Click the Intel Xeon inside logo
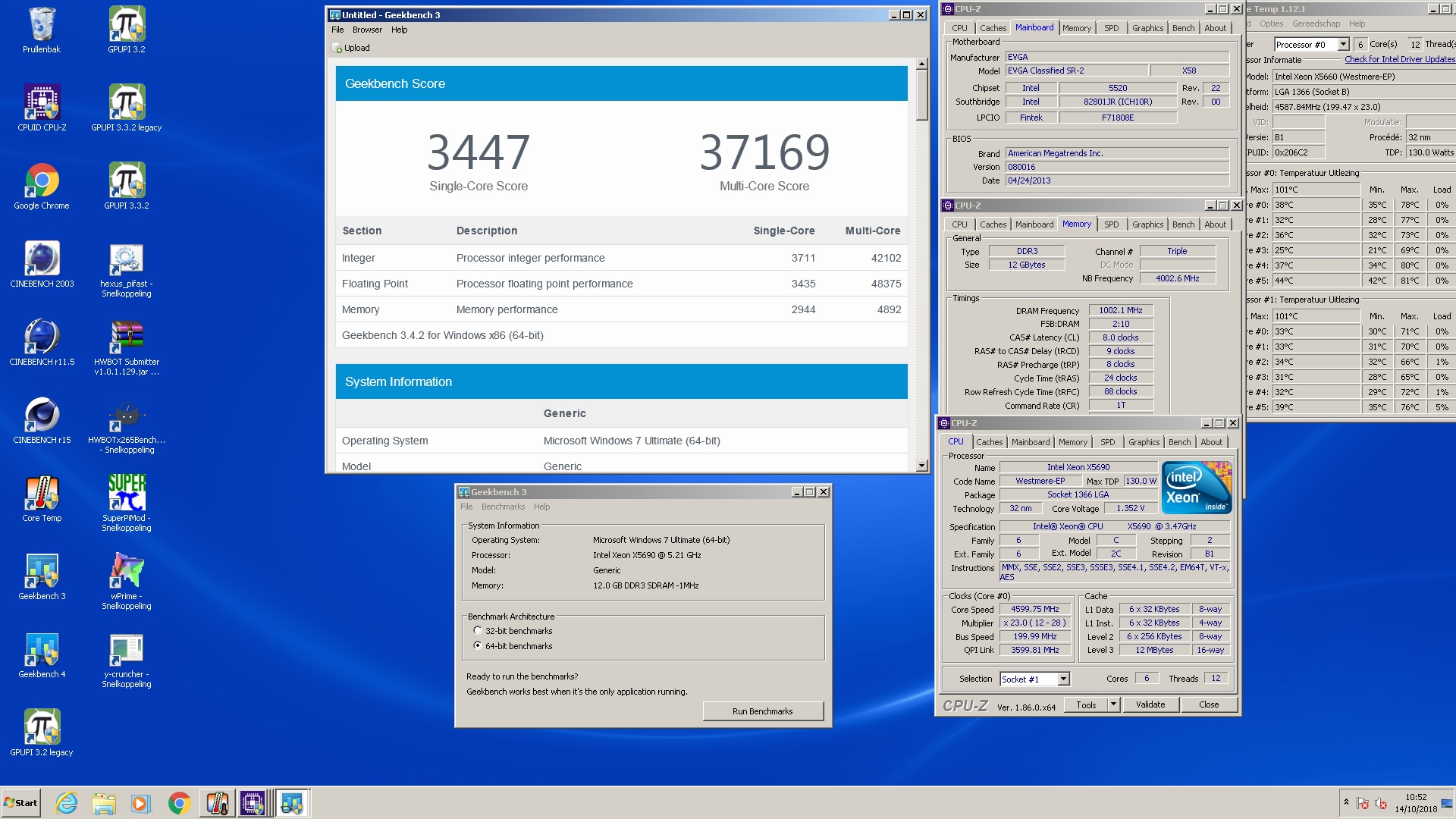This screenshot has width=1456, height=819. 1197,488
